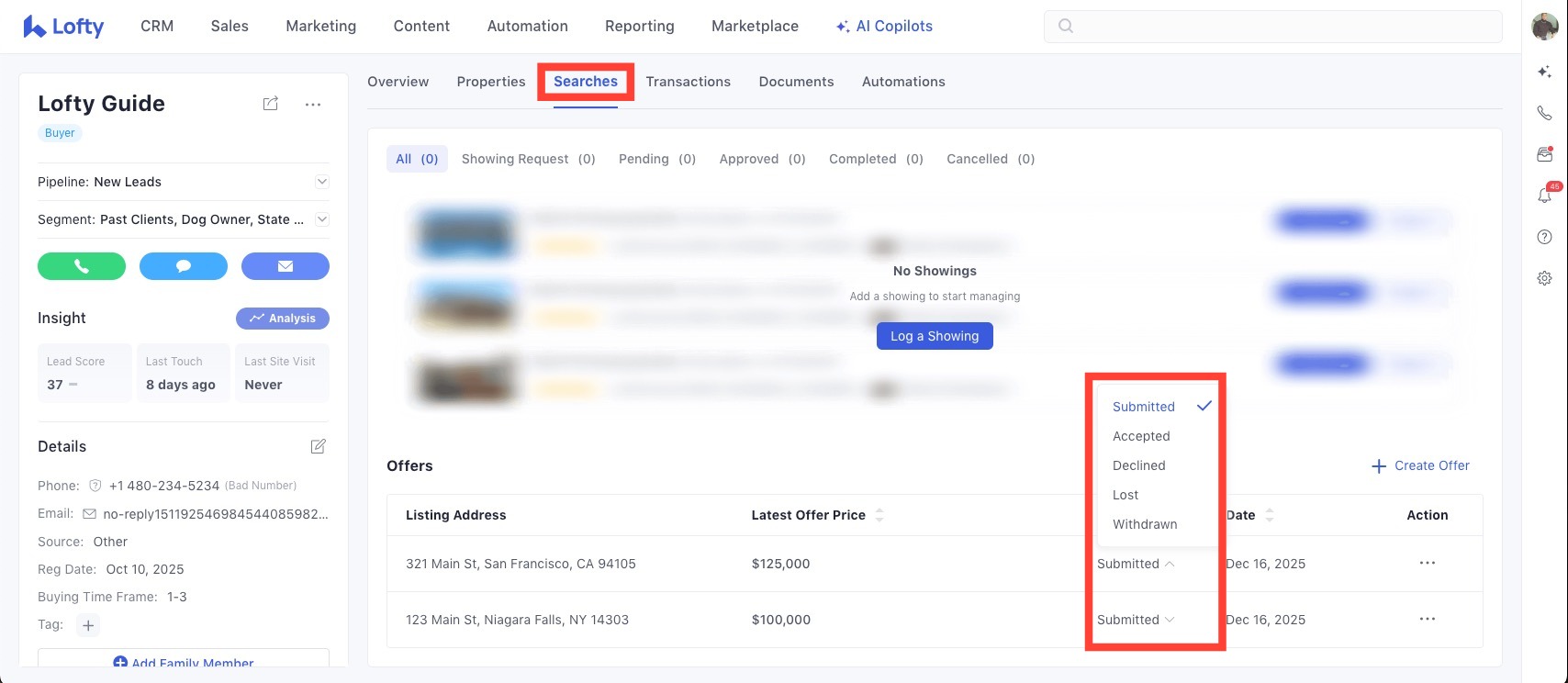Open the three-dot menu beside Lofty Guide
The height and width of the screenshot is (683, 1568).
[313, 105]
